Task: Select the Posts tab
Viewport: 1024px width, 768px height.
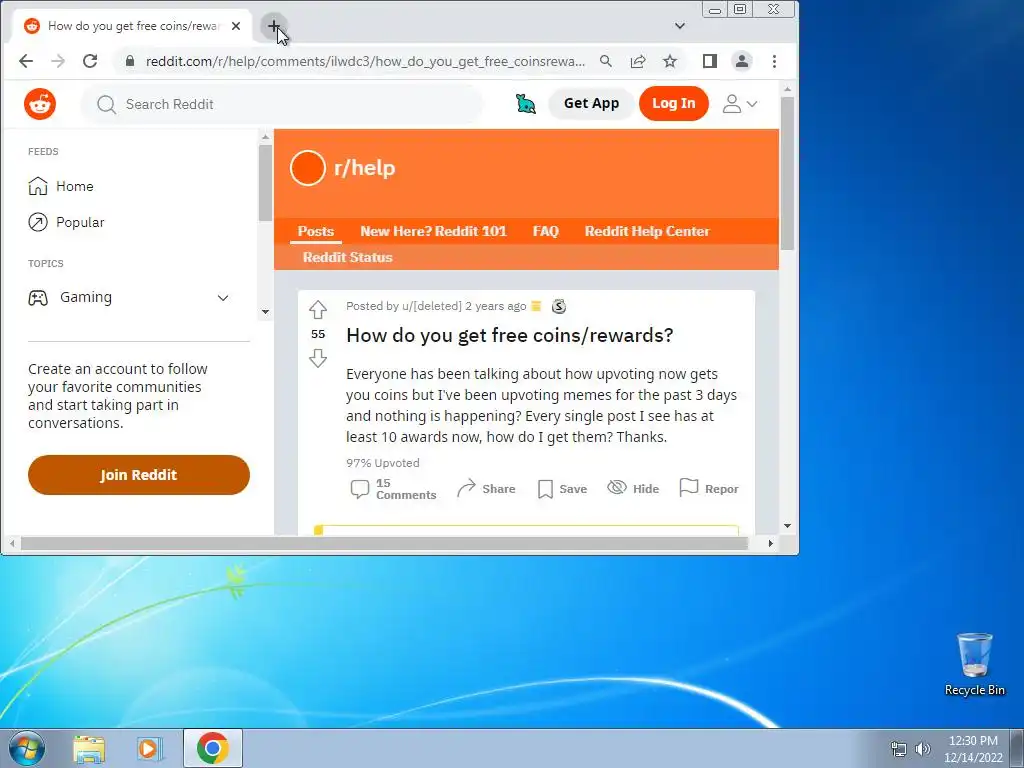Action: coord(315,231)
